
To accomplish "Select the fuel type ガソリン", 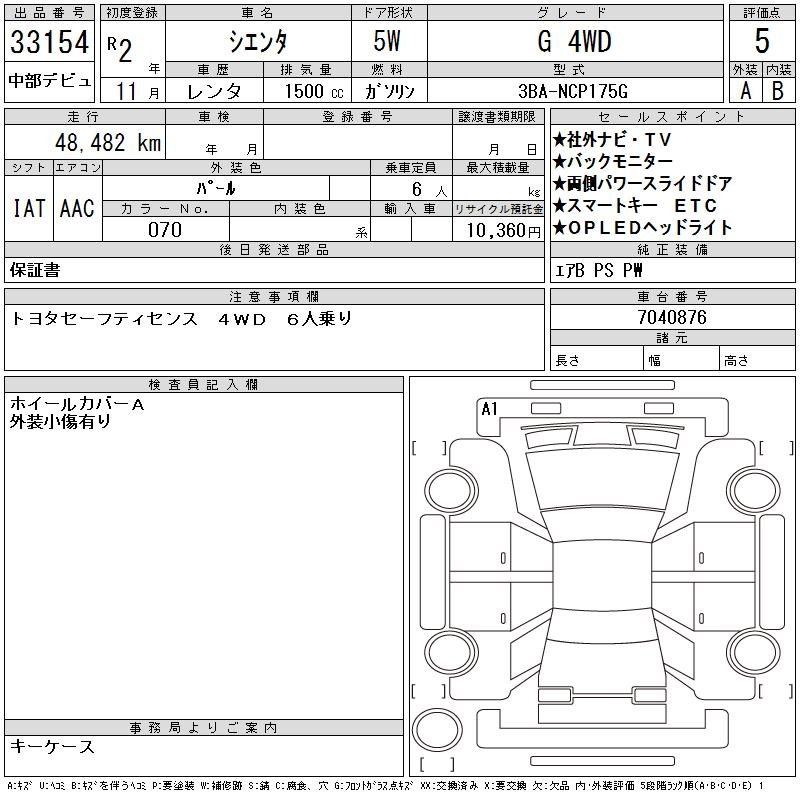I will click(389, 92).
